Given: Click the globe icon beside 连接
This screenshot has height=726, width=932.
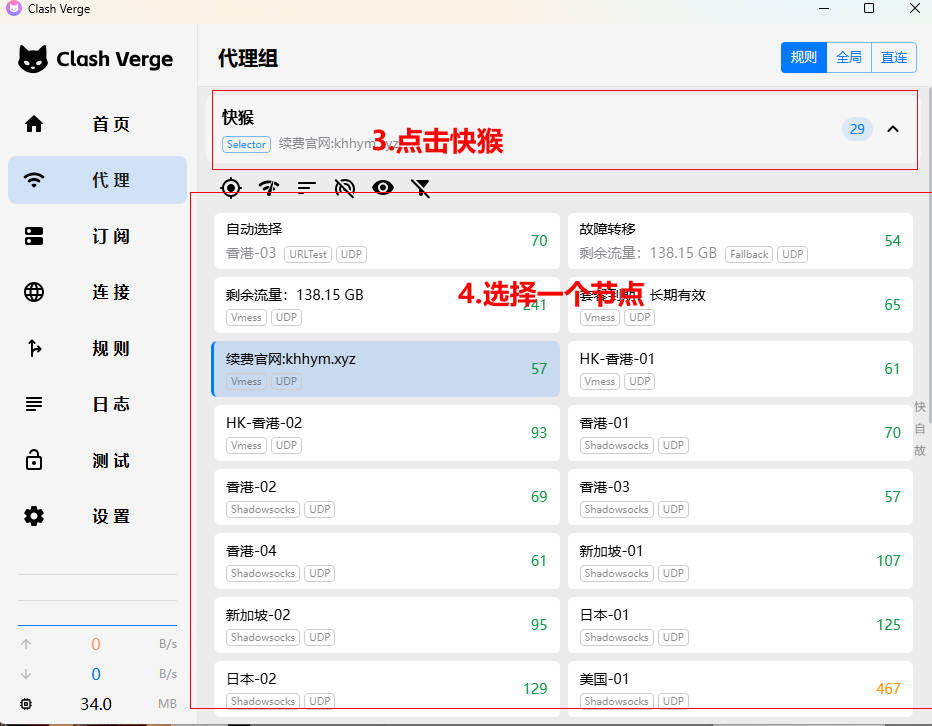Looking at the screenshot, I should (34, 292).
